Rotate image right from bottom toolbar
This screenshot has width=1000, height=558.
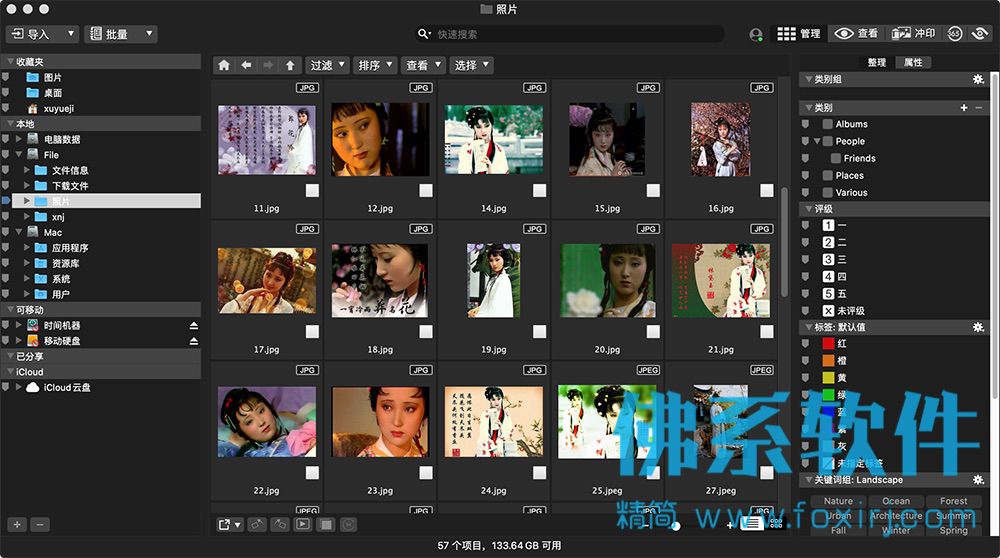(280, 525)
